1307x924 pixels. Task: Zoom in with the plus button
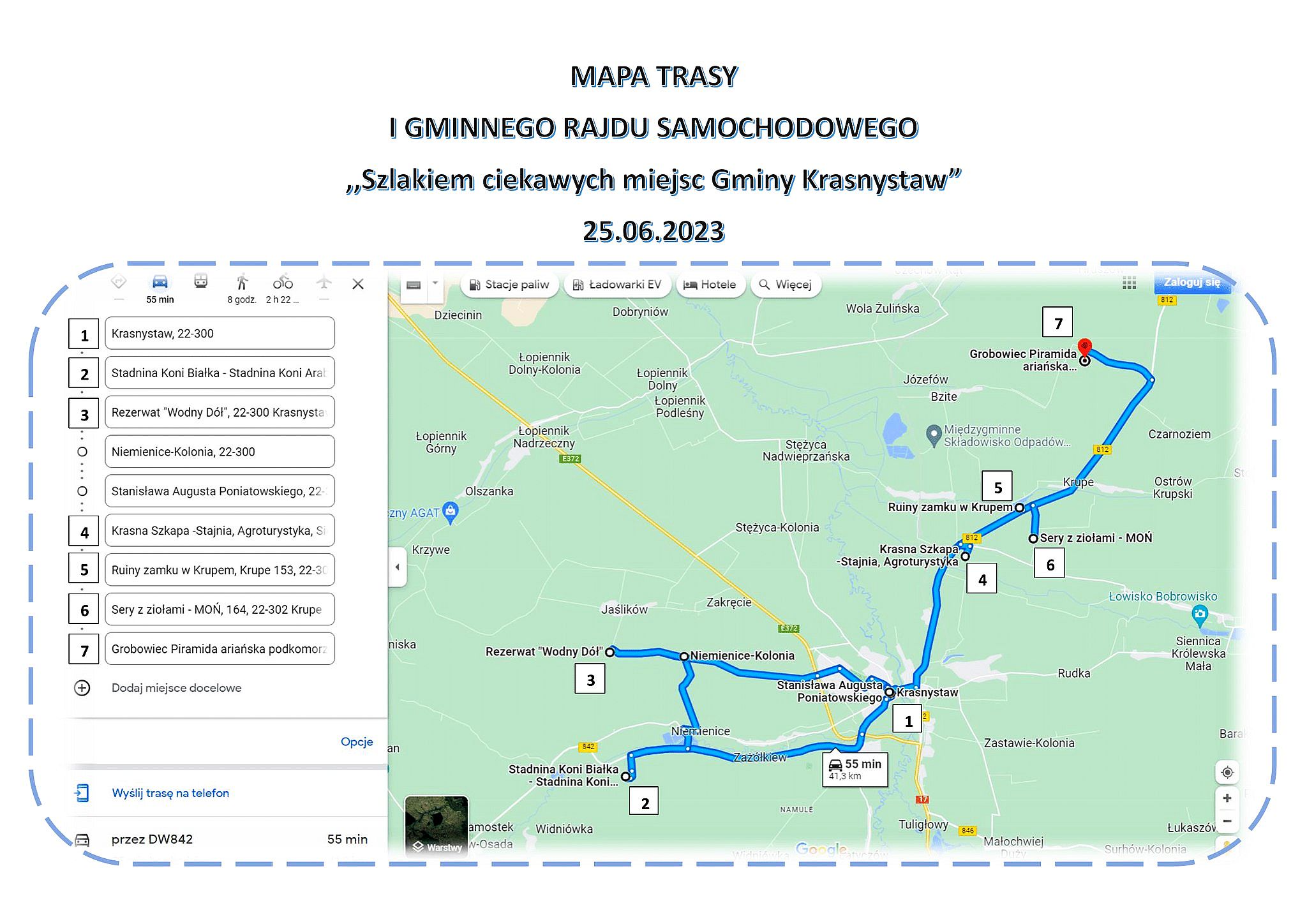click(x=1227, y=798)
